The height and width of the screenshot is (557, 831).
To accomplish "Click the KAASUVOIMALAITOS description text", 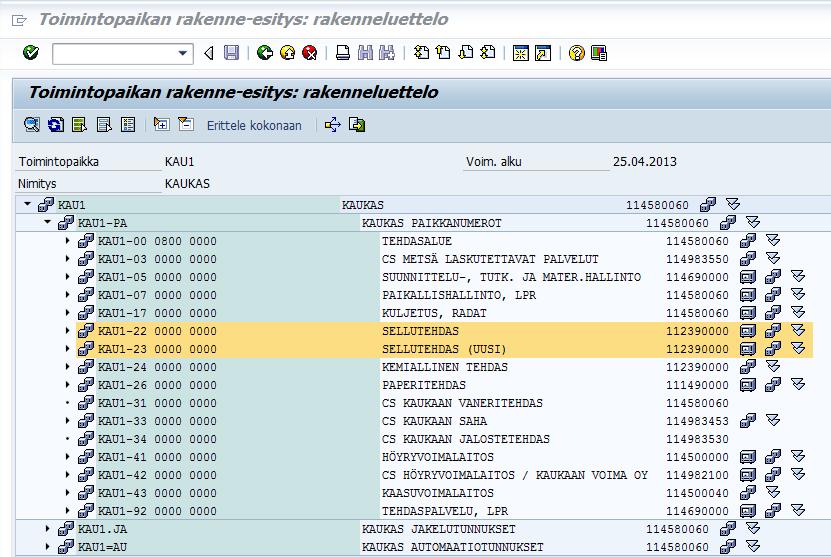I will [x=438, y=493].
